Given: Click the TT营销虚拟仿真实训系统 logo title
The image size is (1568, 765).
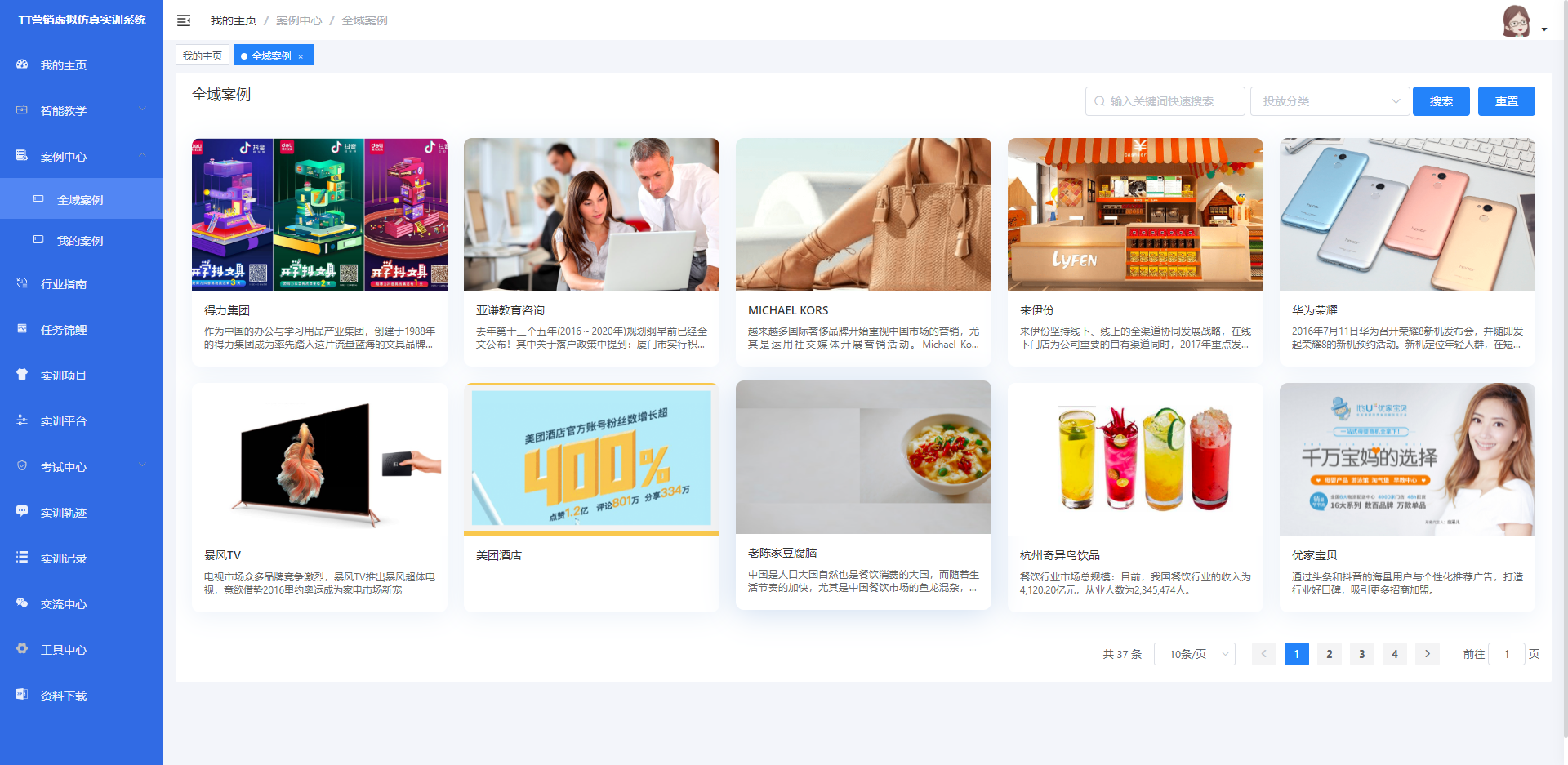Looking at the screenshot, I should pos(82,20).
